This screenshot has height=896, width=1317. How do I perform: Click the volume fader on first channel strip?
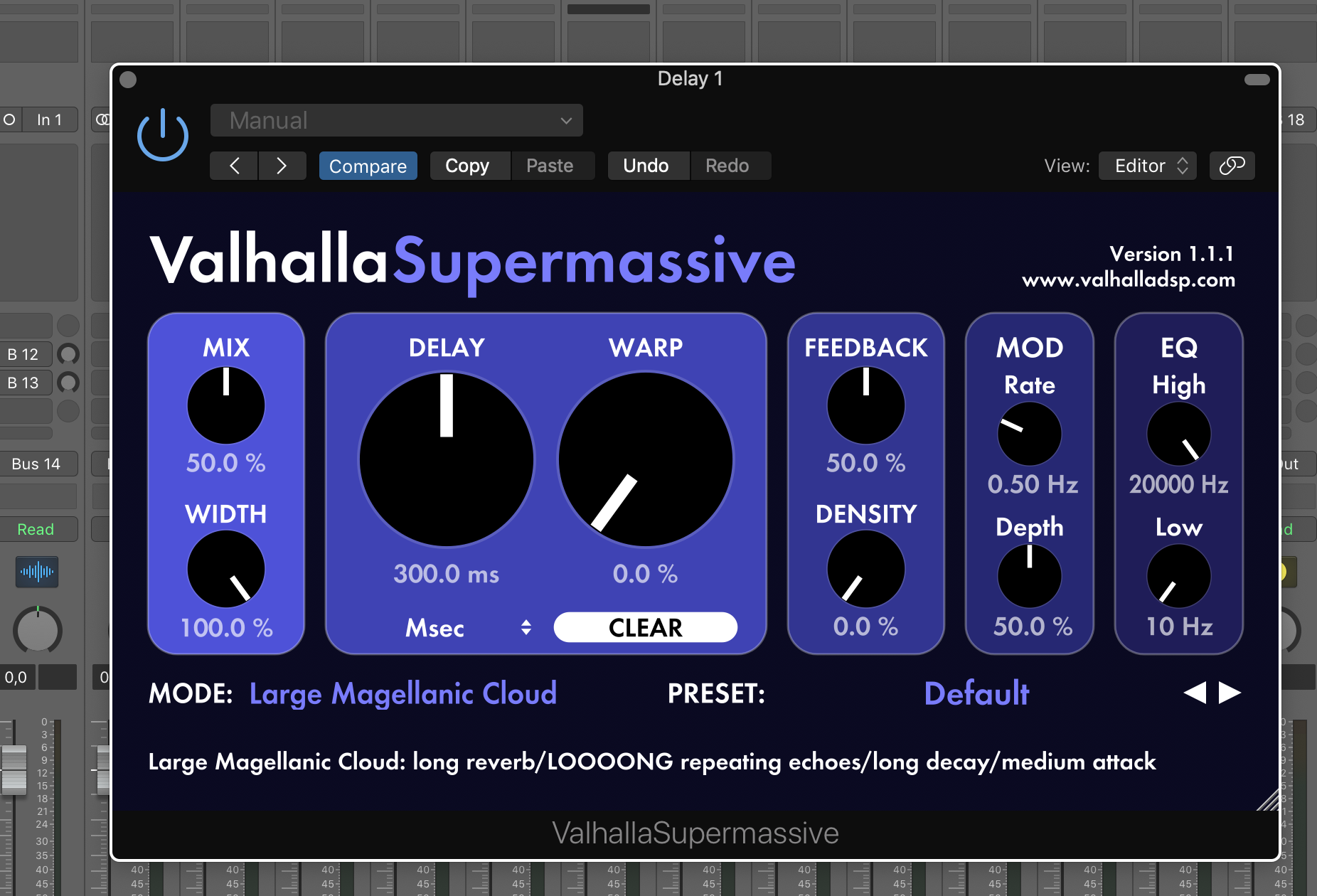click(14, 769)
